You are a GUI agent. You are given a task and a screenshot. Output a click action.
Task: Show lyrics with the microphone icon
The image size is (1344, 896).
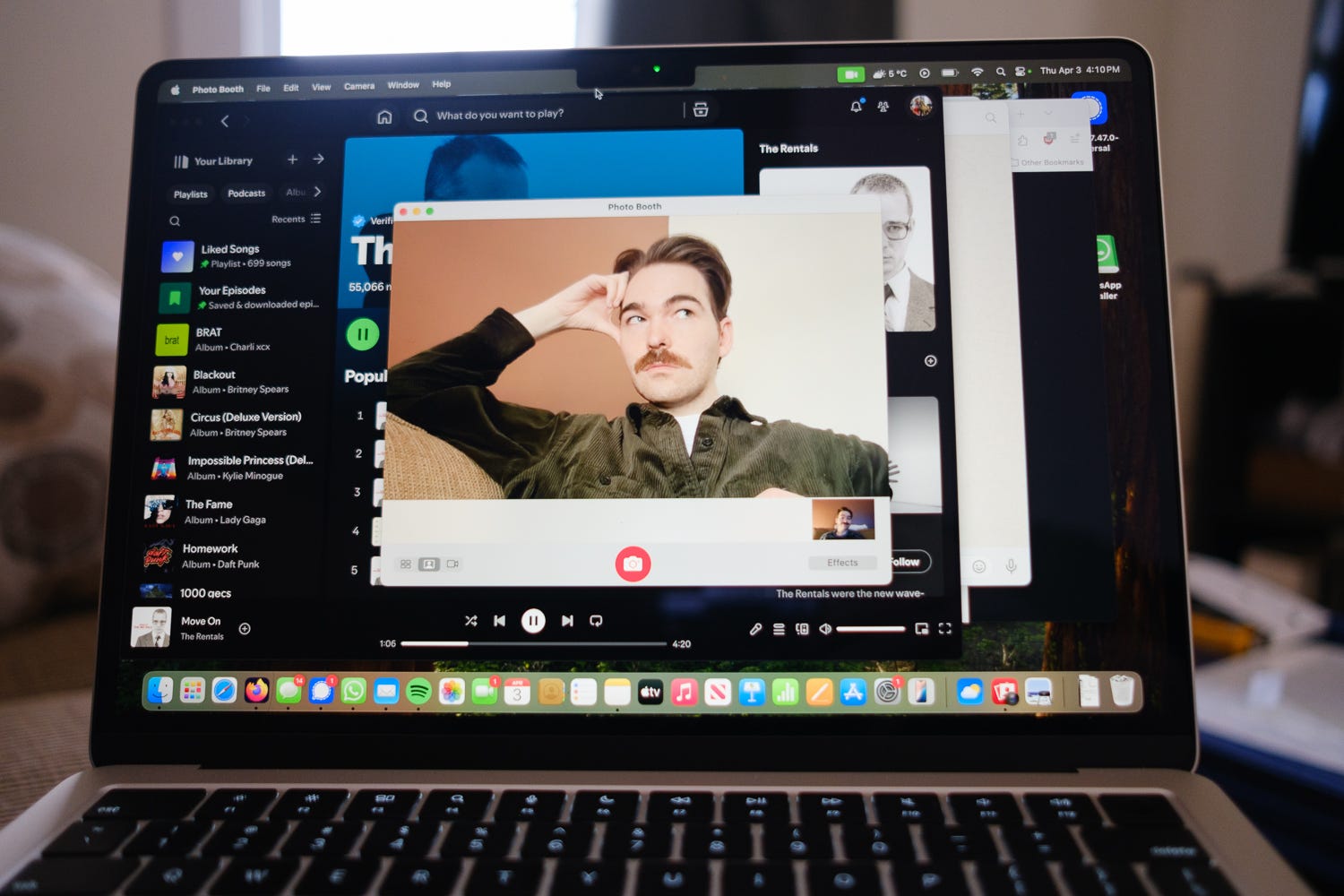pyautogui.click(x=756, y=629)
